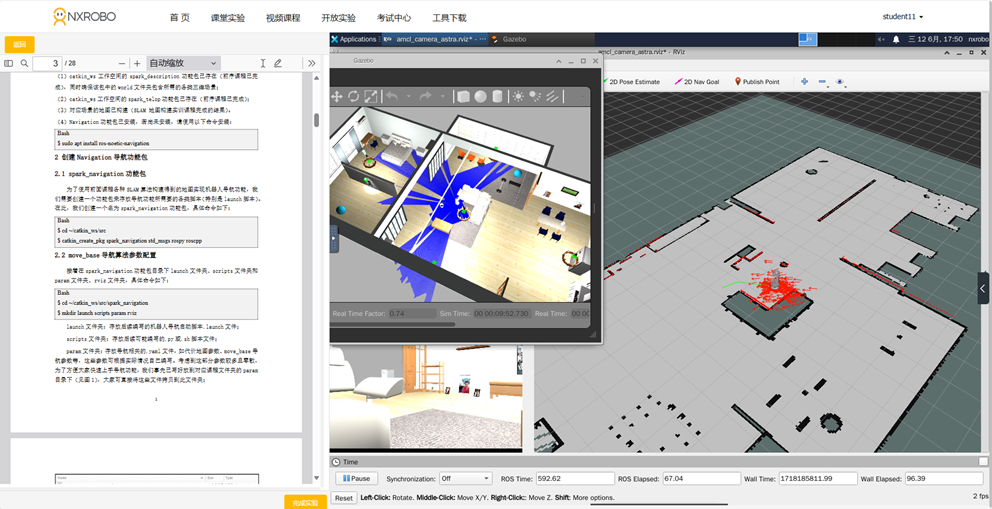Pause the RViz time simulation
Viewport: 992px width, 509px height.
(355, 479)
